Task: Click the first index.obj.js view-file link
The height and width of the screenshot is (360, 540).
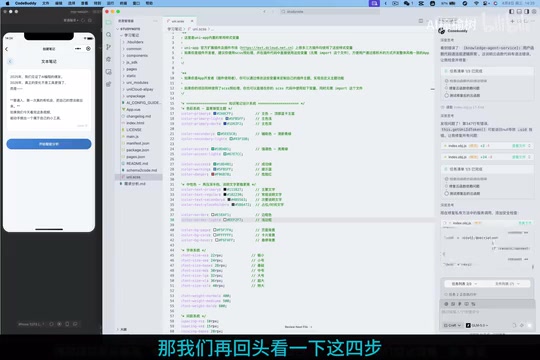Action: click(x=518, y=146)
